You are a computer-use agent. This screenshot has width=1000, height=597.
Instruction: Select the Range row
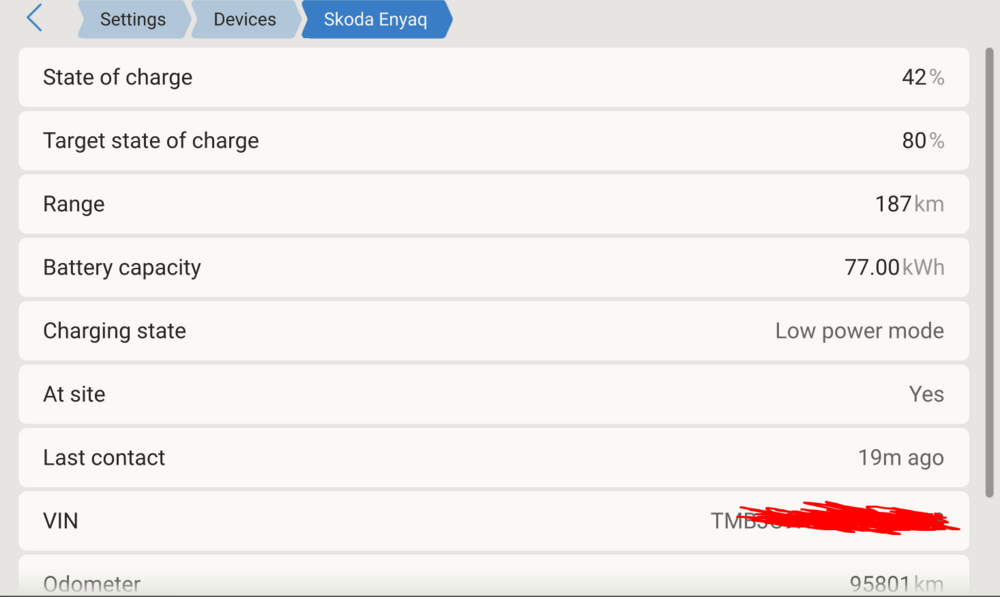click(x=494, y=204)
